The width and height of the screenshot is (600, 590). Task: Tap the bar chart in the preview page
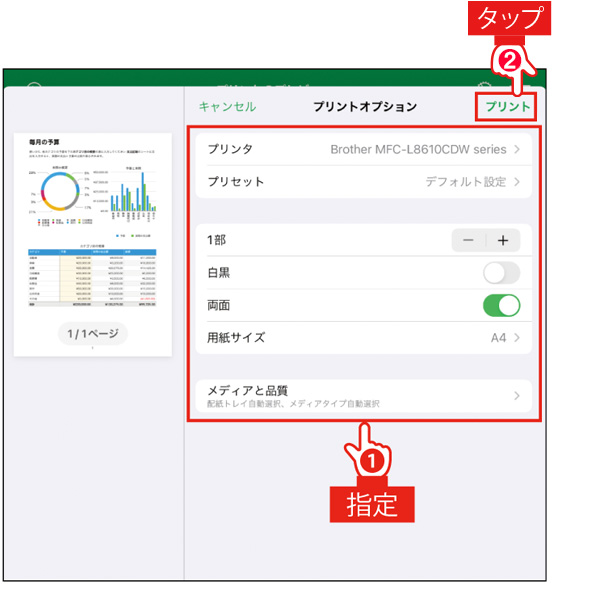point(134,197)
